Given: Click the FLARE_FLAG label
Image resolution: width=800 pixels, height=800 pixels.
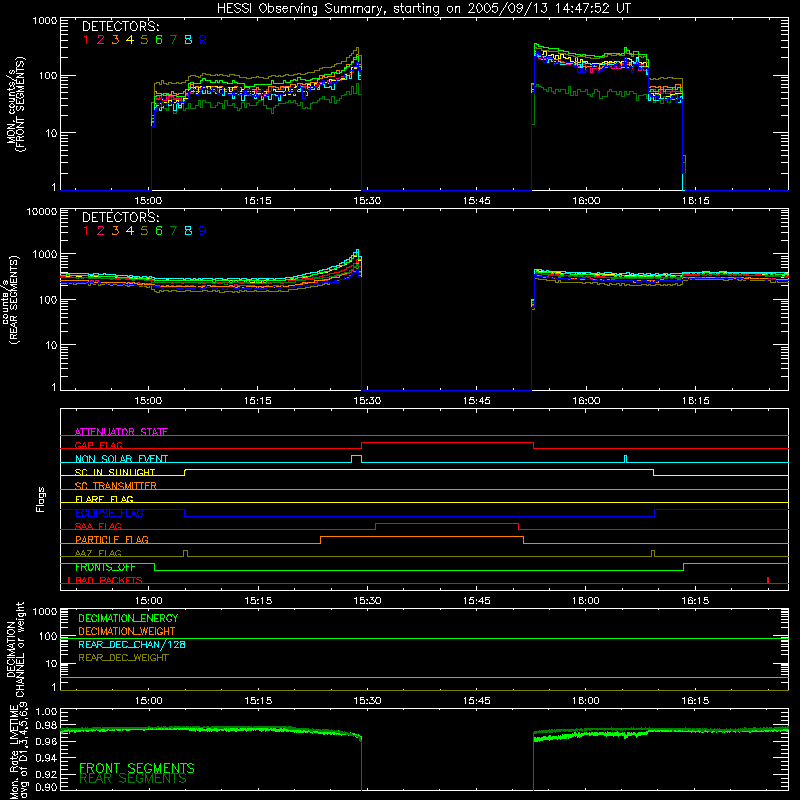Looking at the screenshot, I should click(104, 499).
